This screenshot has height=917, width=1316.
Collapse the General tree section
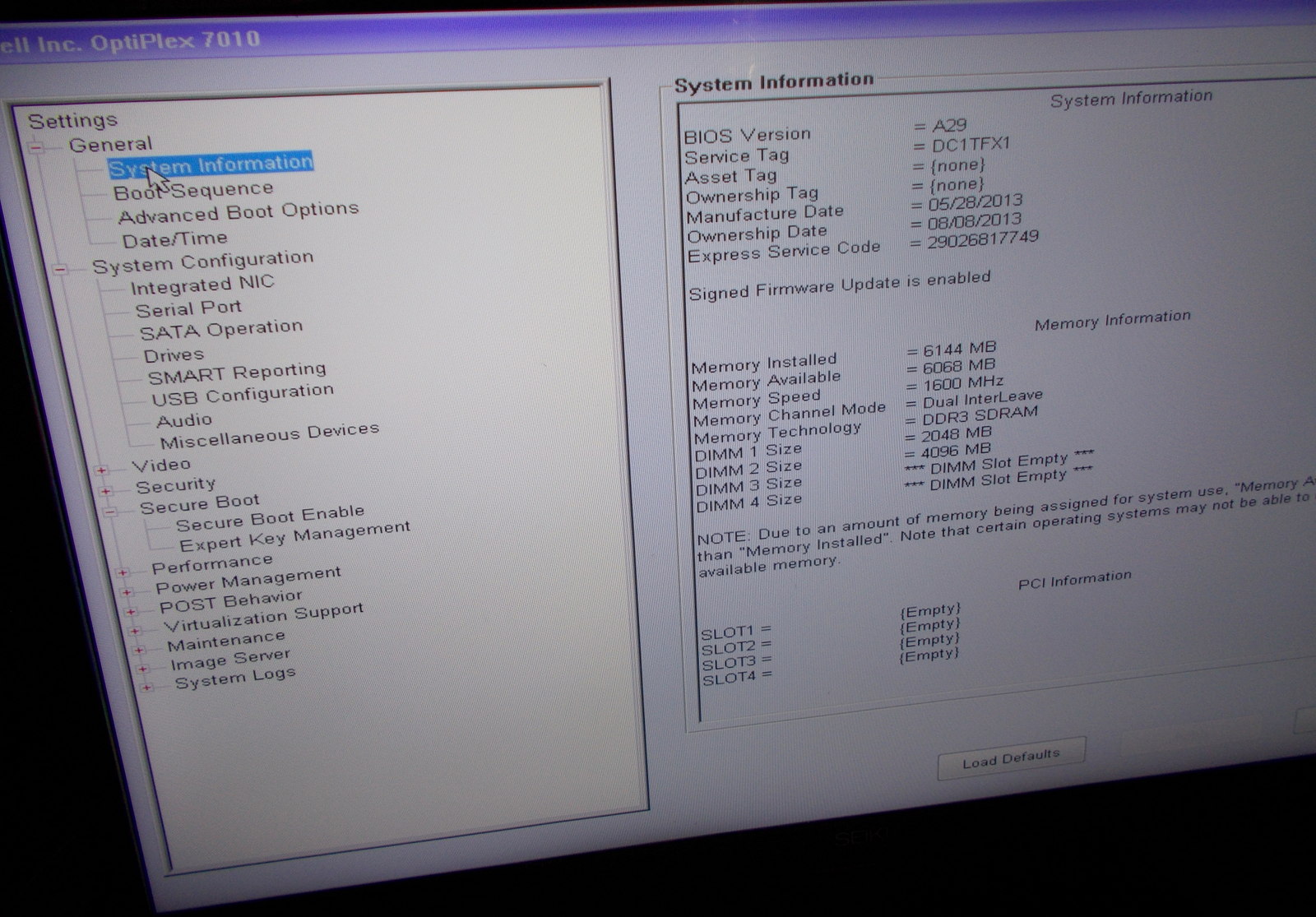point(36,148)
